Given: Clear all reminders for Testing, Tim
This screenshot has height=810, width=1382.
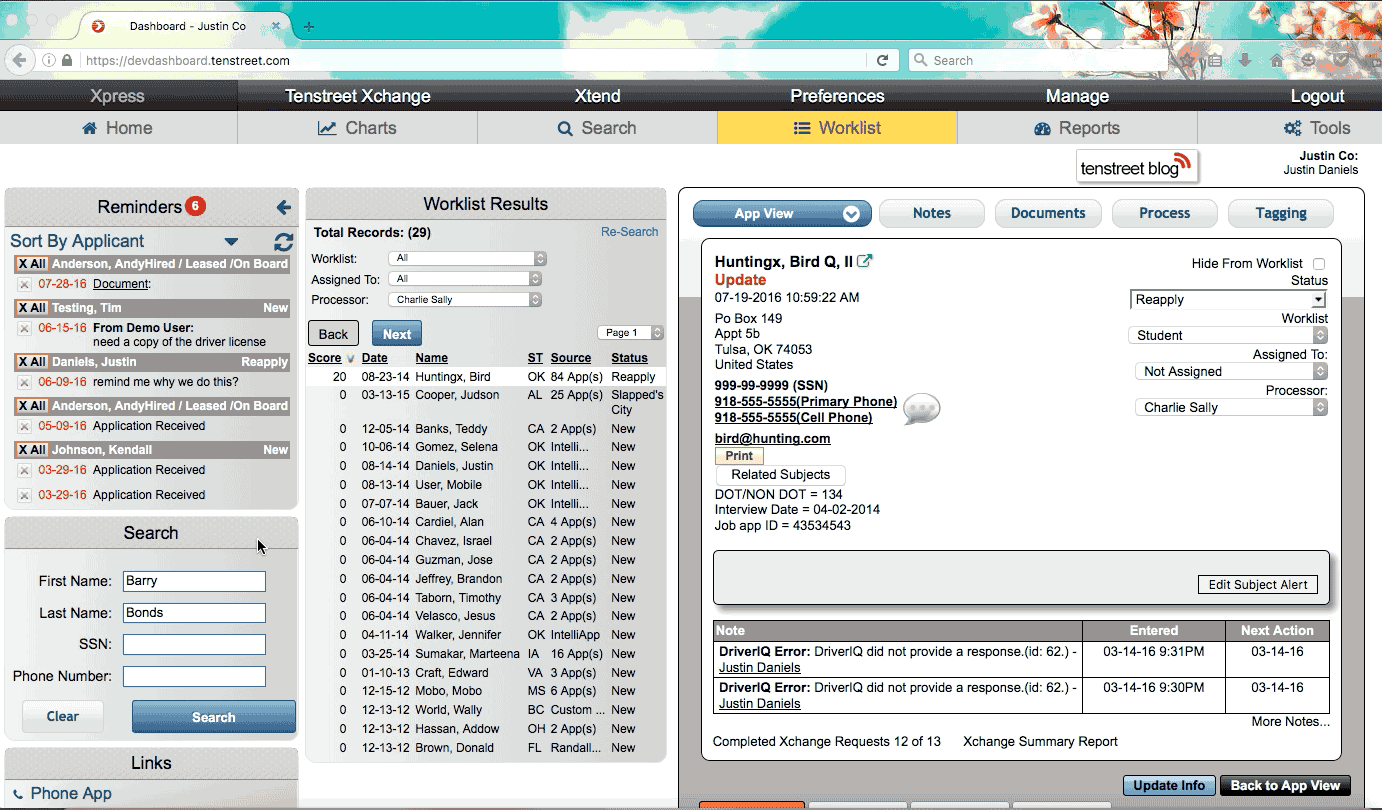Looking at the screenshot, I should coord(32,308).
